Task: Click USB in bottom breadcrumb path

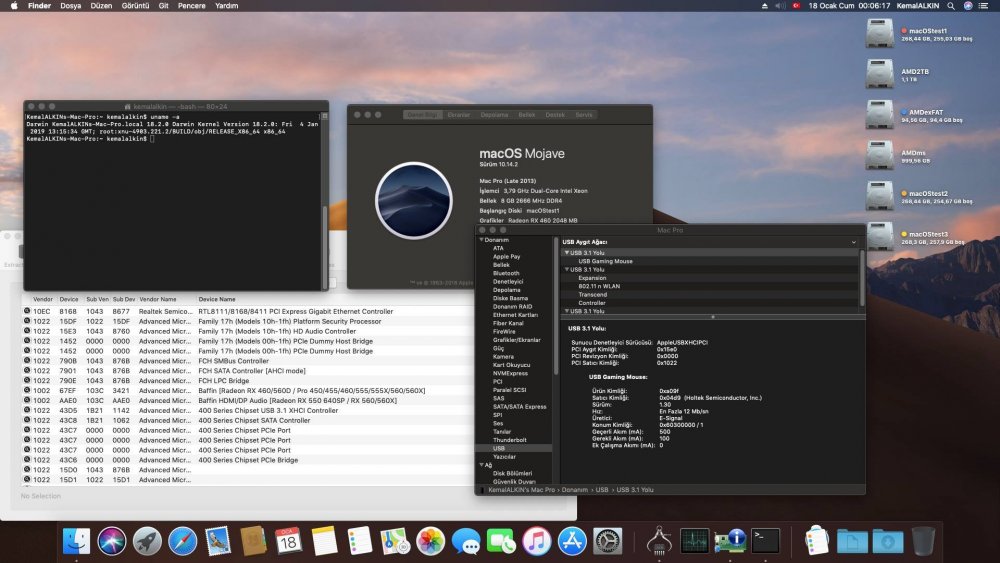Action: coord(601,490)
